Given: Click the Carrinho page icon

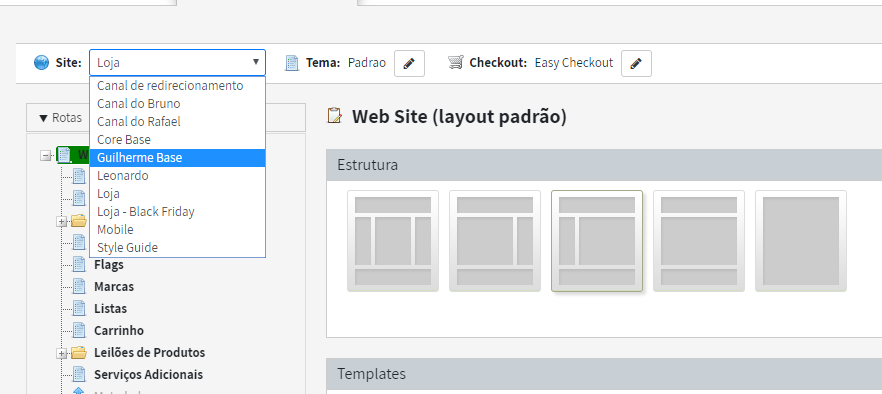Looking at the screenshot, I should tap(80, 330).
